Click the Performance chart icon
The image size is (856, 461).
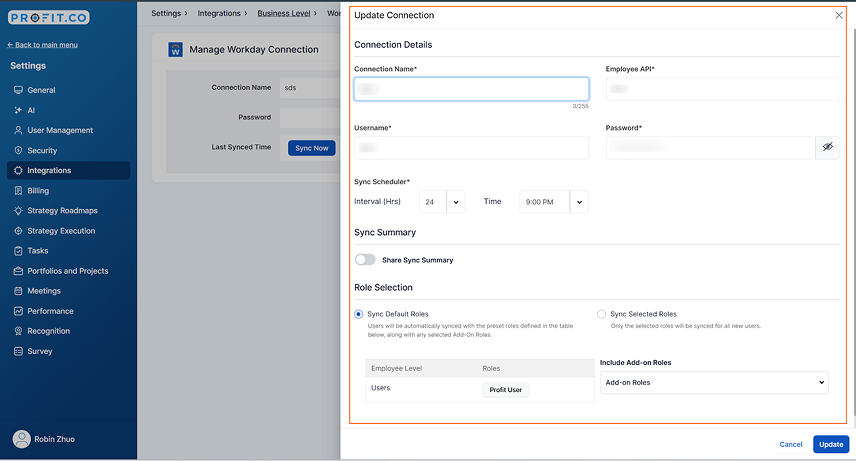tap(18, 311)
